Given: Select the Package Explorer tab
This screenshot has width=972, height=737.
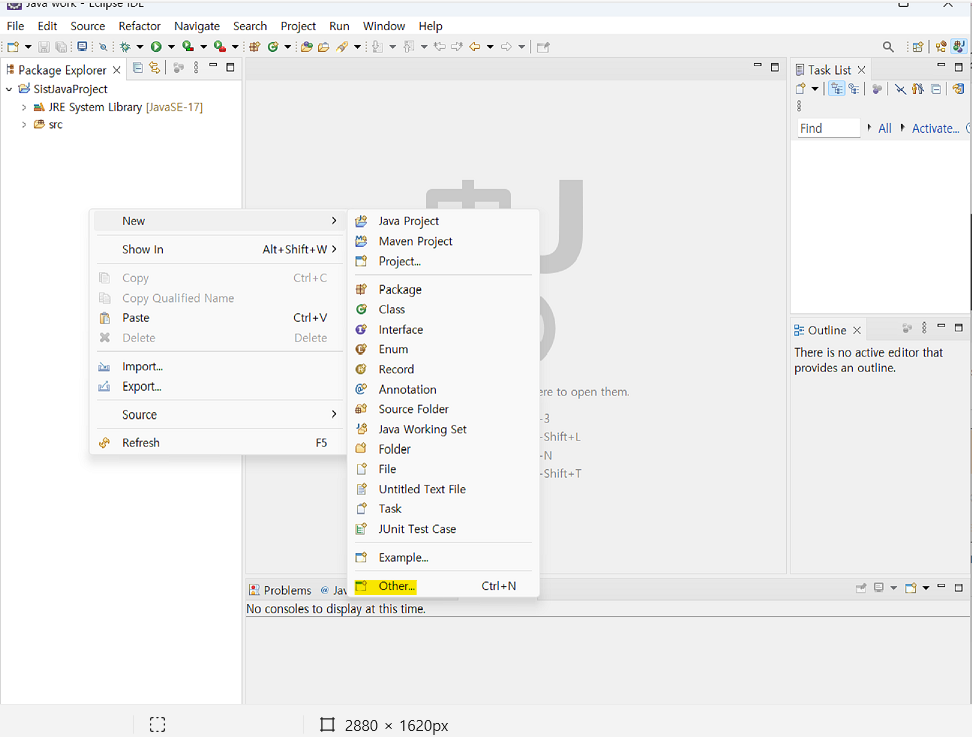Looking at the screenshot, I should click(62, 70).
